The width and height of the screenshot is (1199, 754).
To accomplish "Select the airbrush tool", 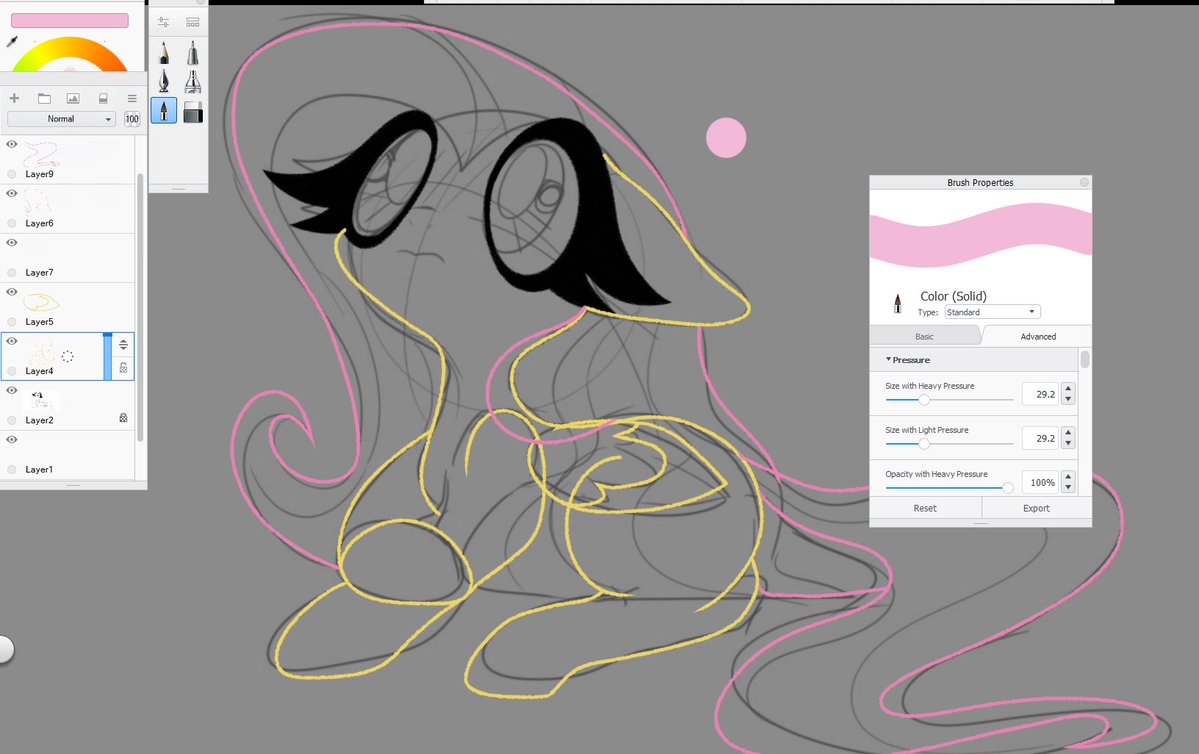I will pyautogui.click(x=193, y=53).
